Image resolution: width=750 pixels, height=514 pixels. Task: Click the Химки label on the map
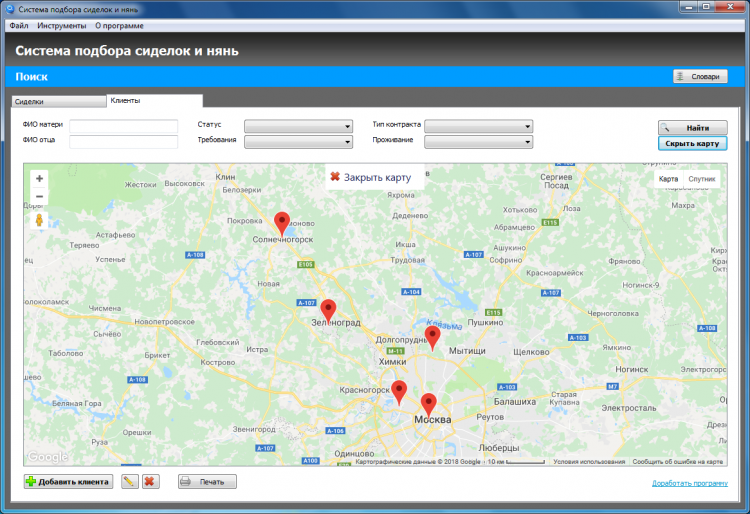[392, 362]
